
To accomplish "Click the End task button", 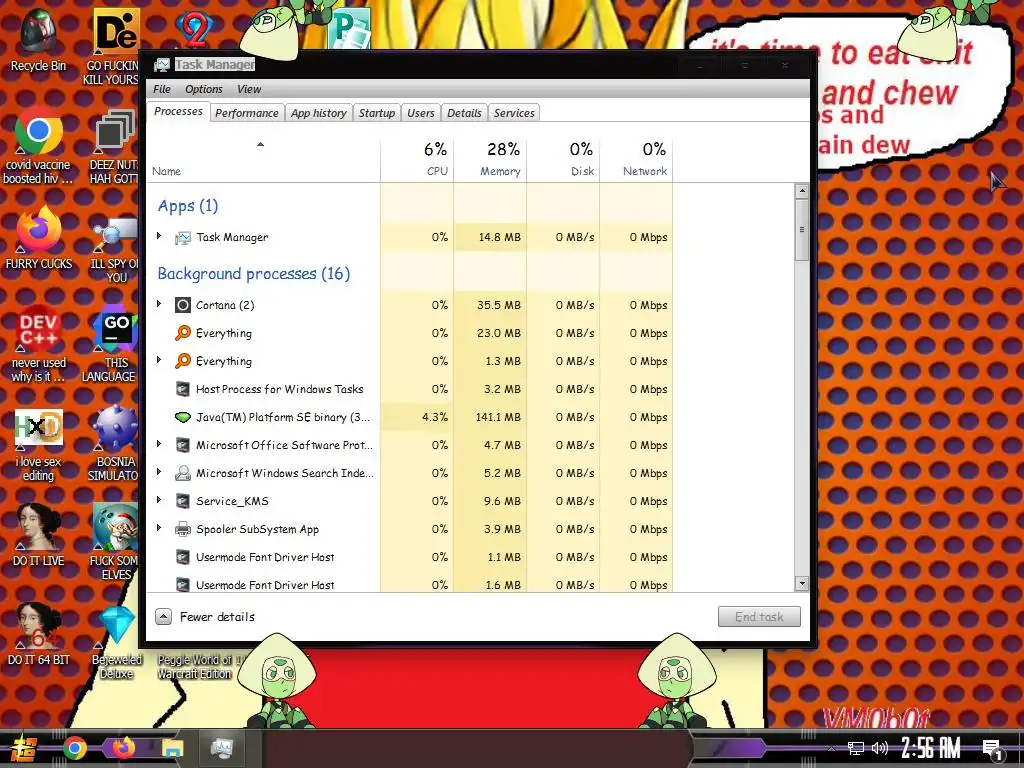I will pyautogui.click(x=759, y=616).
